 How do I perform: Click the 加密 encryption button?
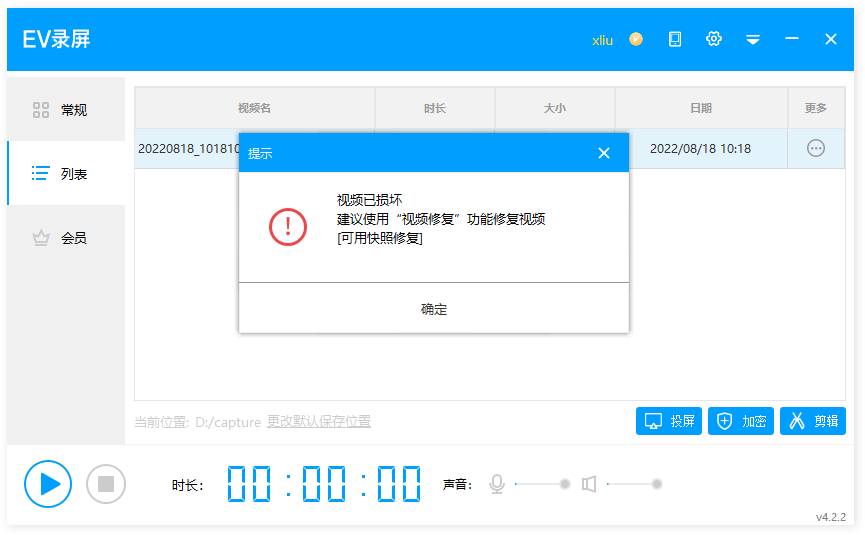741,421
